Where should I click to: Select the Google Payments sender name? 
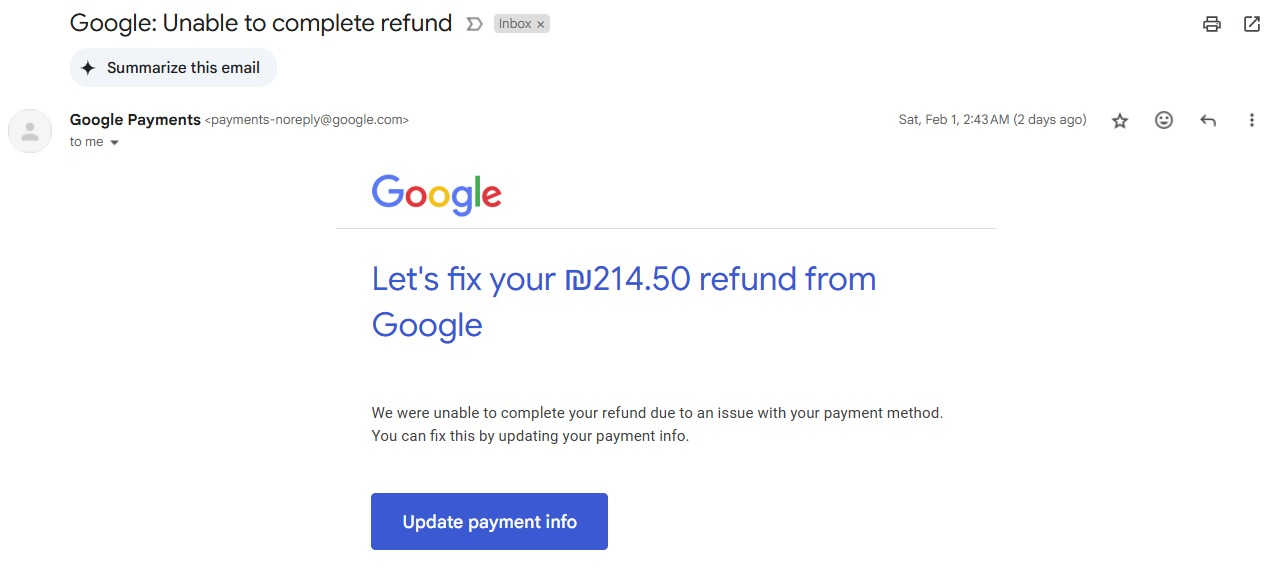[x=135, y=120]
